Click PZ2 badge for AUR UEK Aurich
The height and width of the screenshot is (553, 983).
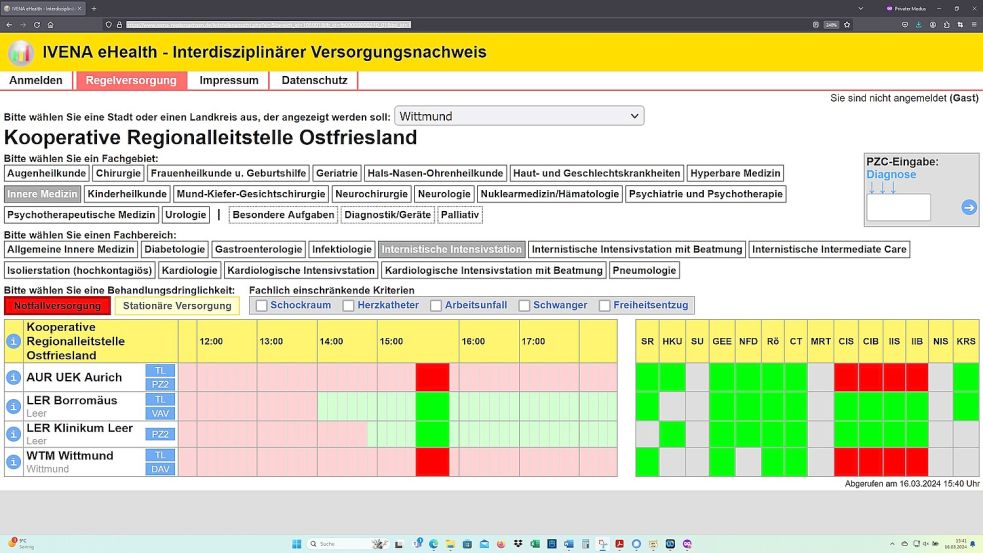(x=160, y=384)
